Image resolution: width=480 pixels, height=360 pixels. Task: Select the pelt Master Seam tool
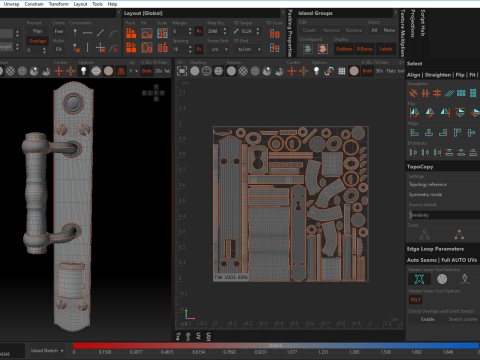[x=419, y=279]
